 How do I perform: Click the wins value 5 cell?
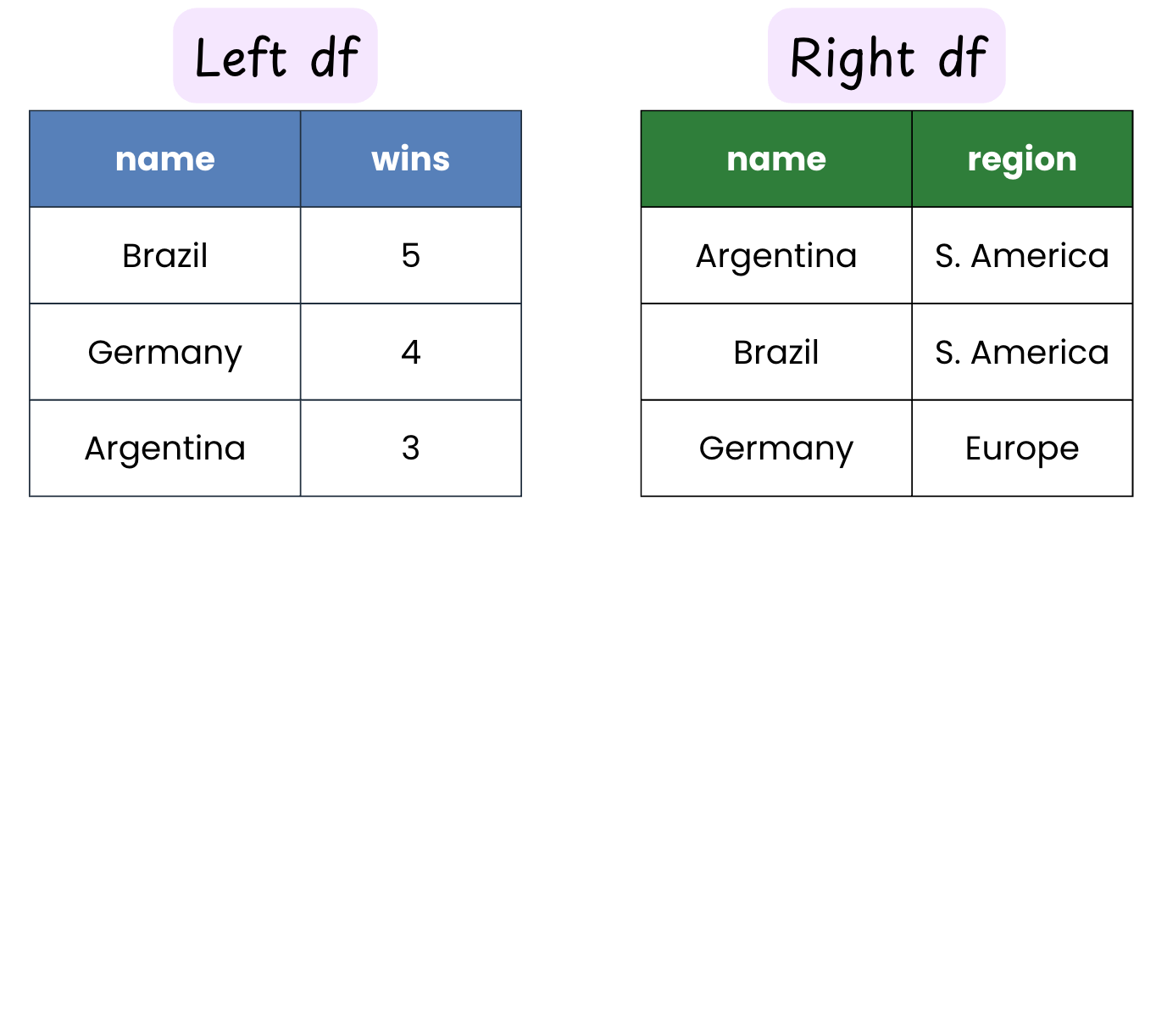tap(411, 255)
